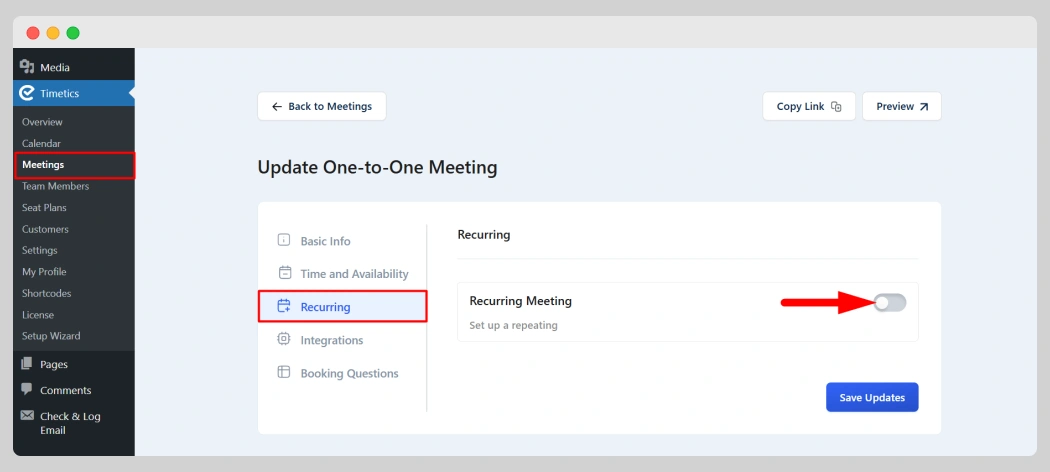
Task: Open Pages in admin menu
Action: 74,364
